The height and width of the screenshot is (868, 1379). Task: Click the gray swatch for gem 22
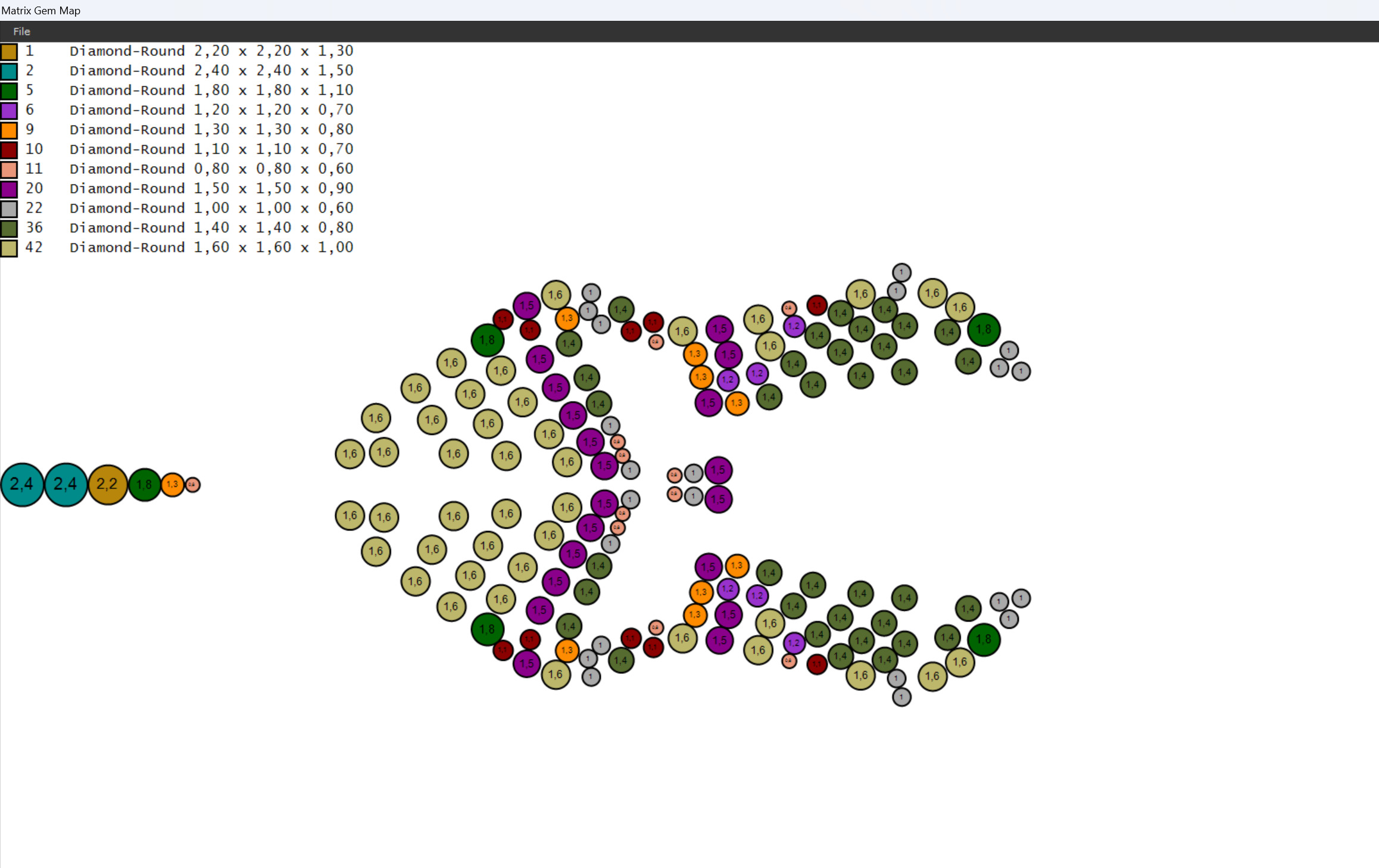click(x=9, y=209)
